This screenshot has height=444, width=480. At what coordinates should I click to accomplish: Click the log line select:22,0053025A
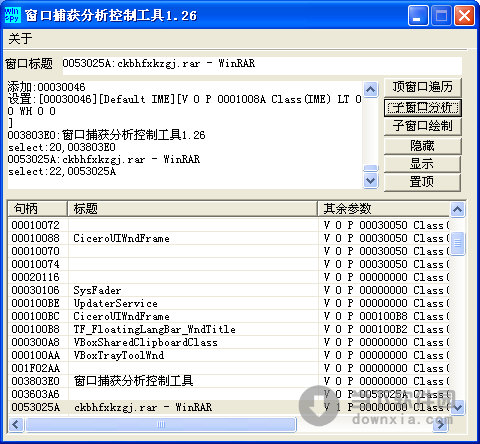click(62, 172)
